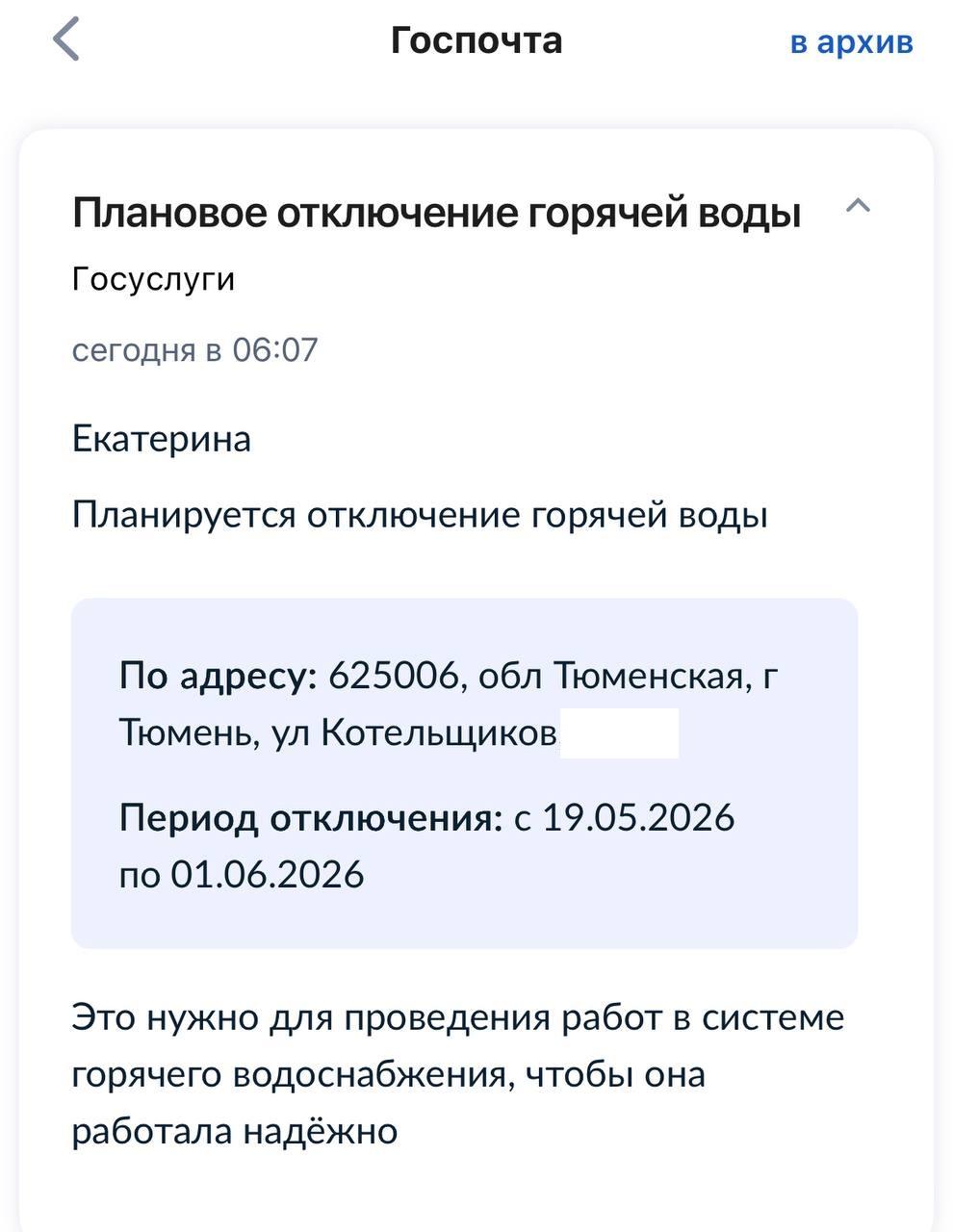
Task: Click the «Госпочта» header title
Action: pyautogui.click(x=476, y=40)
